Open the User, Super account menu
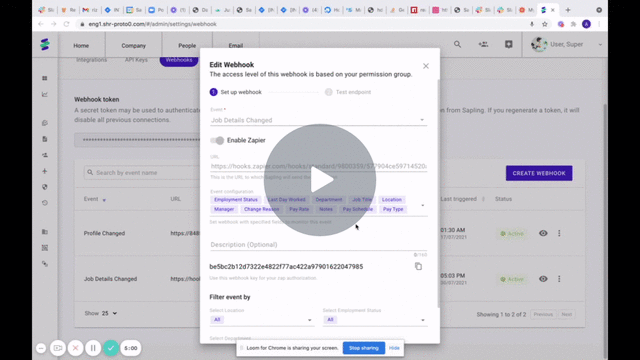The width and height of the screenshot is (640, 360). click(x=566, y=44)
